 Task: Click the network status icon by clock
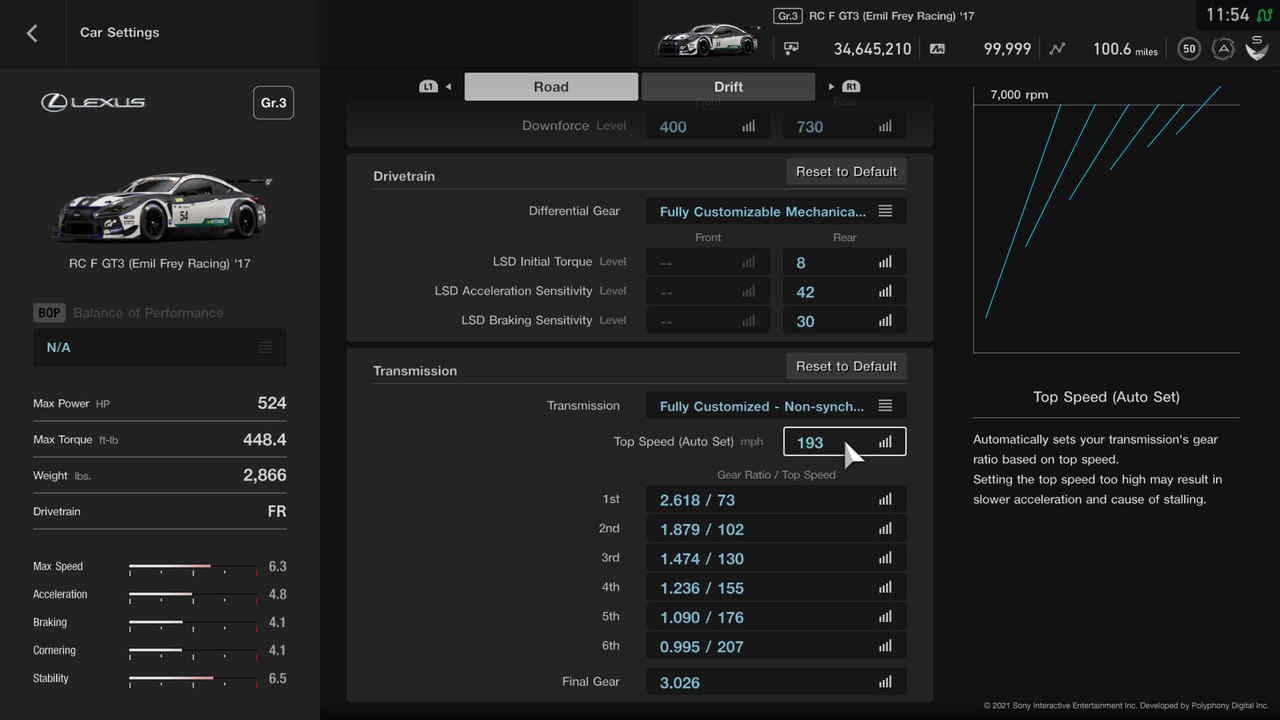(x=1264, y=15)
